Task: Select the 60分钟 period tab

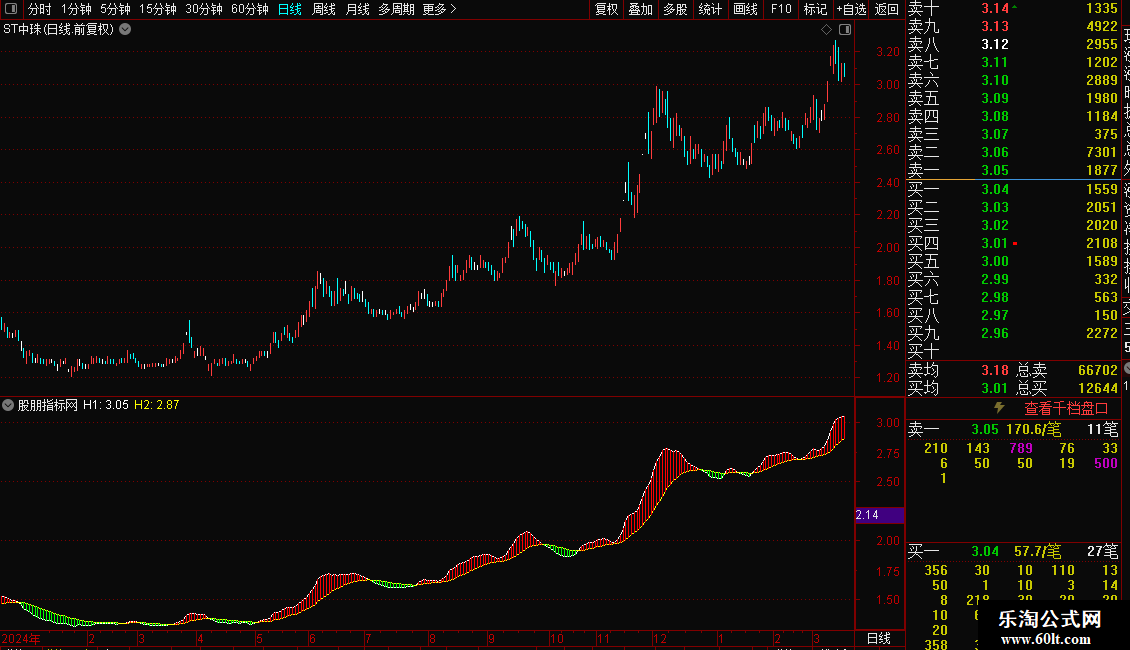Action: pyautogui.click(x=249, y=9)
